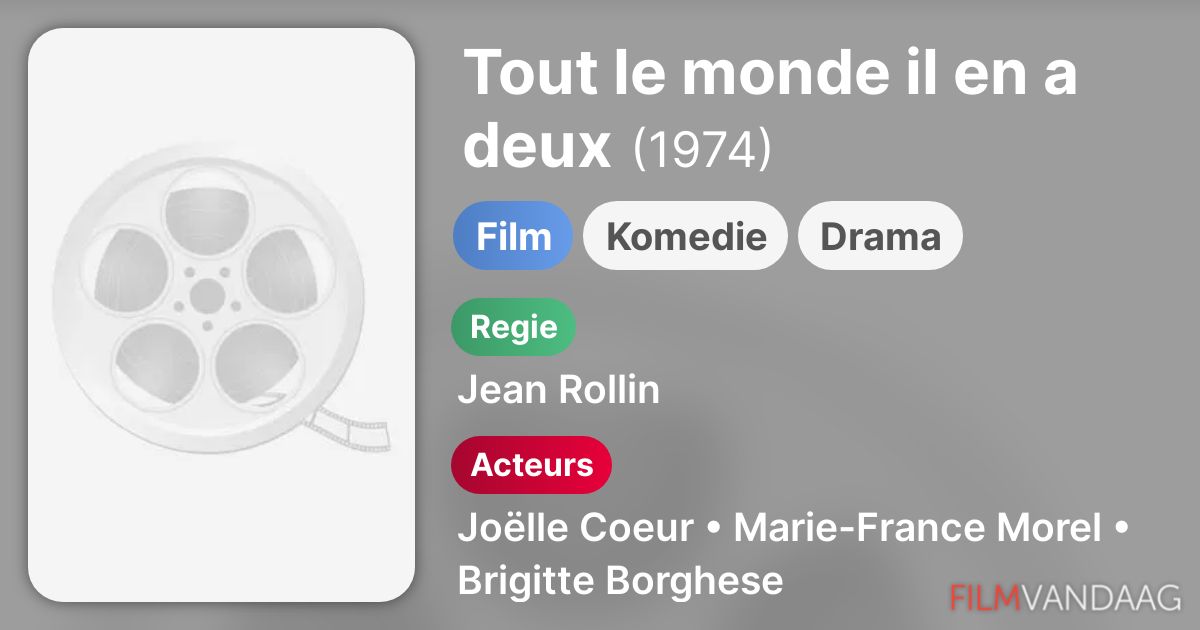Click the bullet after Marie-France Morel
Image resolution: width=1200 pixels, height=630 pixels.
click(x=1121, y=529)
